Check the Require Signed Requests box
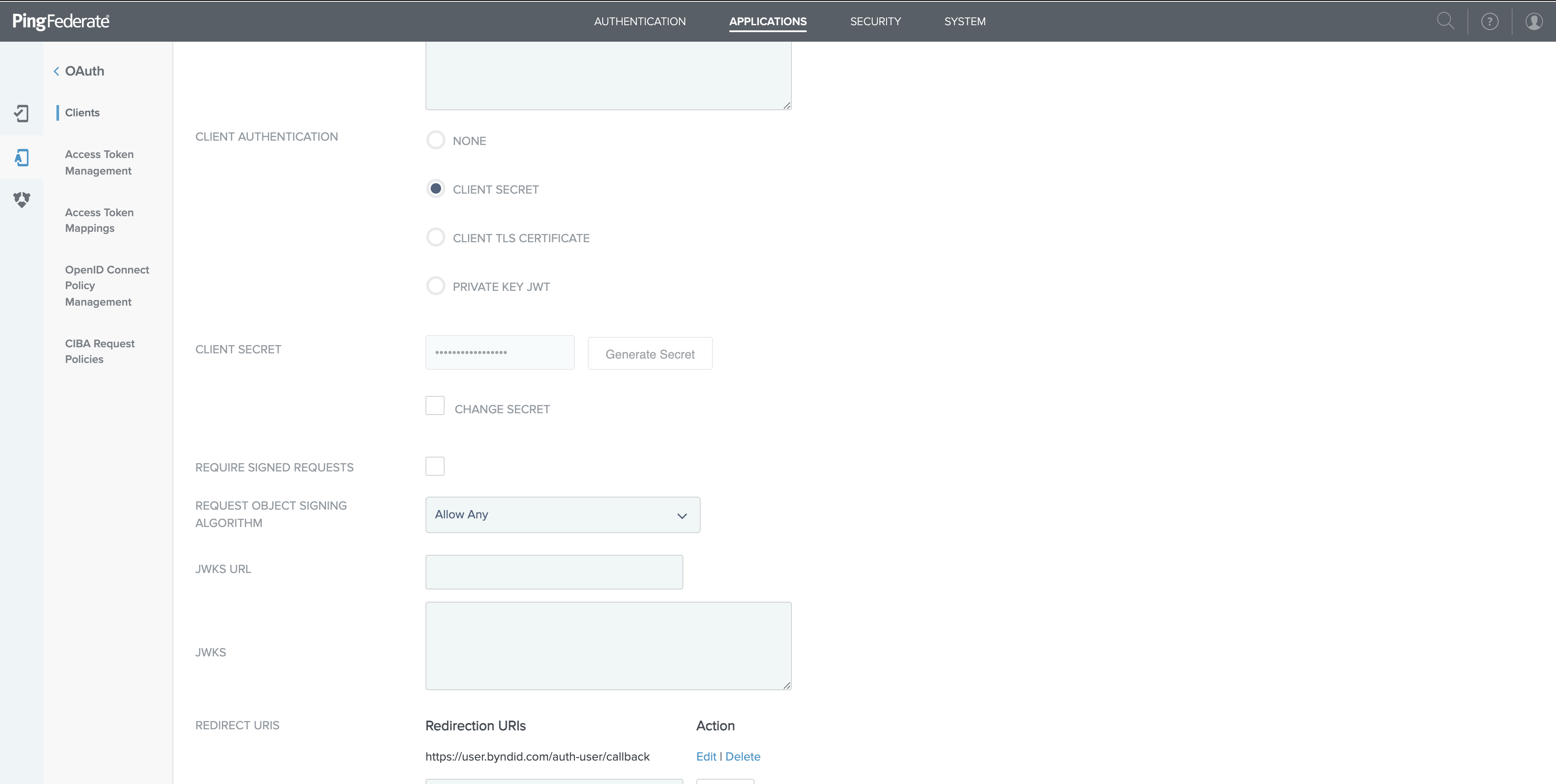This screenshot has width=1556, height=784. coord(435,466)
